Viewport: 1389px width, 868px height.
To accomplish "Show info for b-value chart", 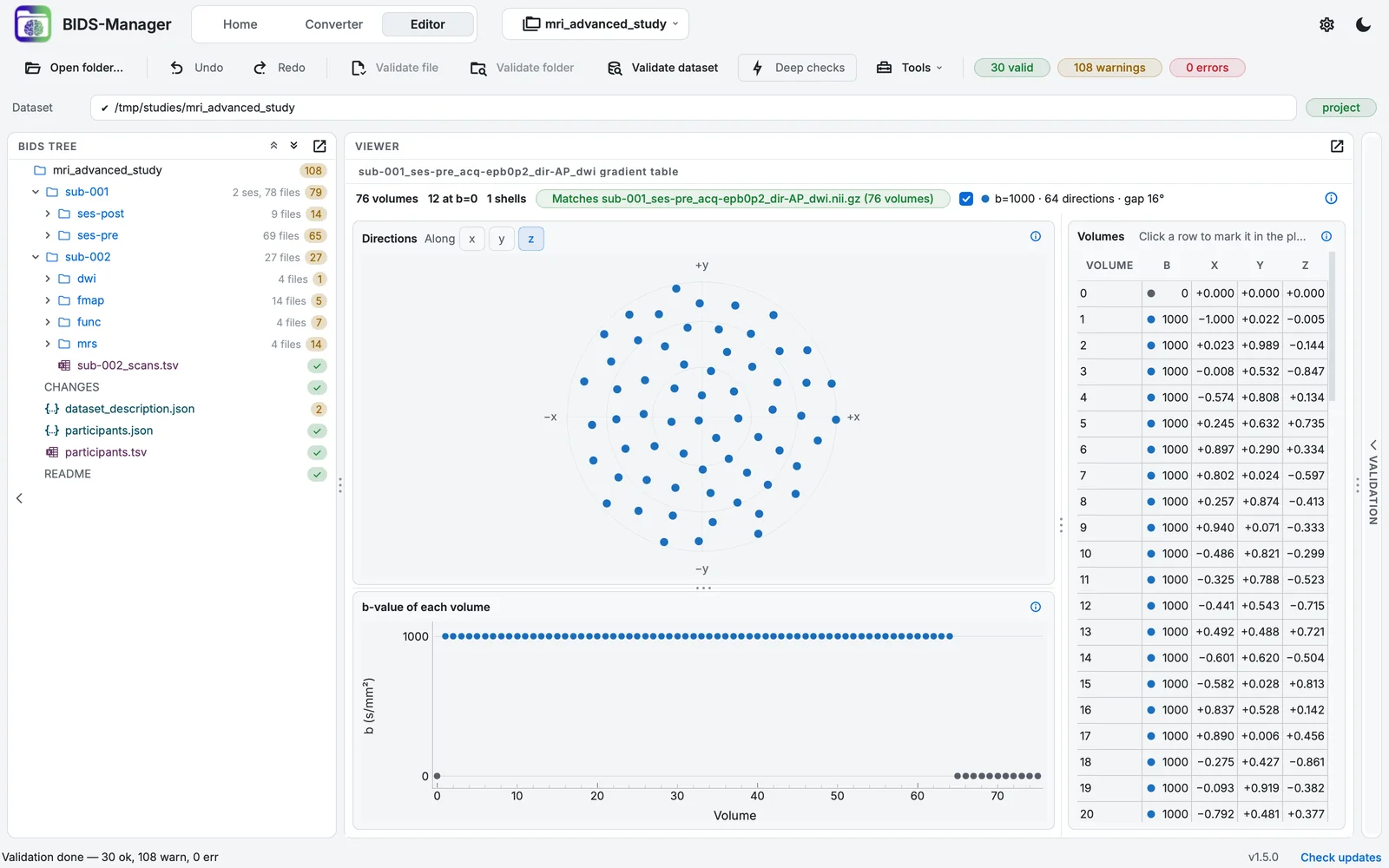I will (1036, 607).
